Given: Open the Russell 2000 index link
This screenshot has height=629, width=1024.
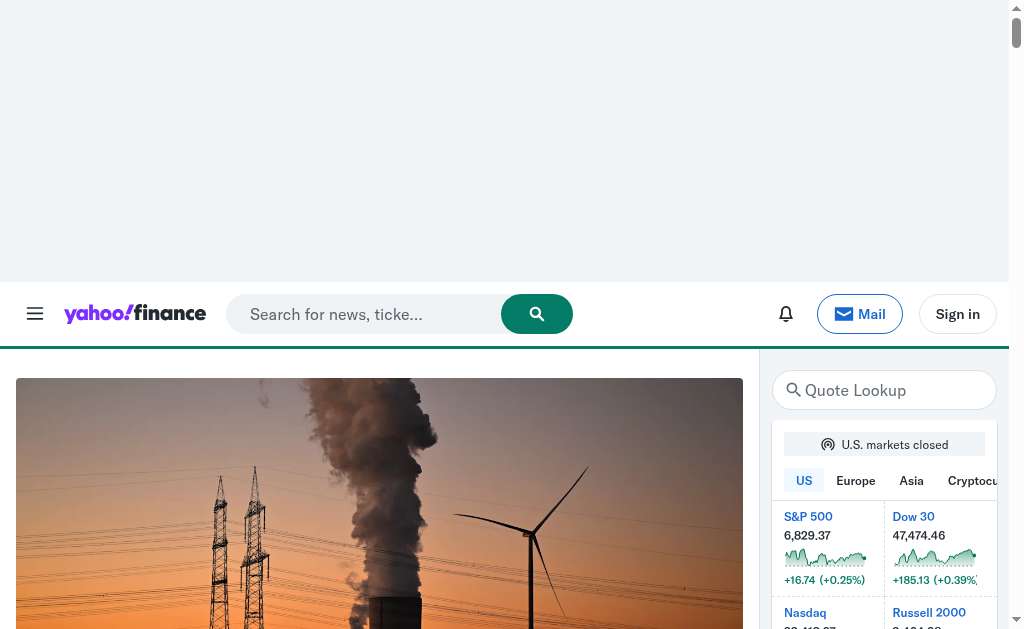Looking at the screenshot, I should [x=929, y=613].
